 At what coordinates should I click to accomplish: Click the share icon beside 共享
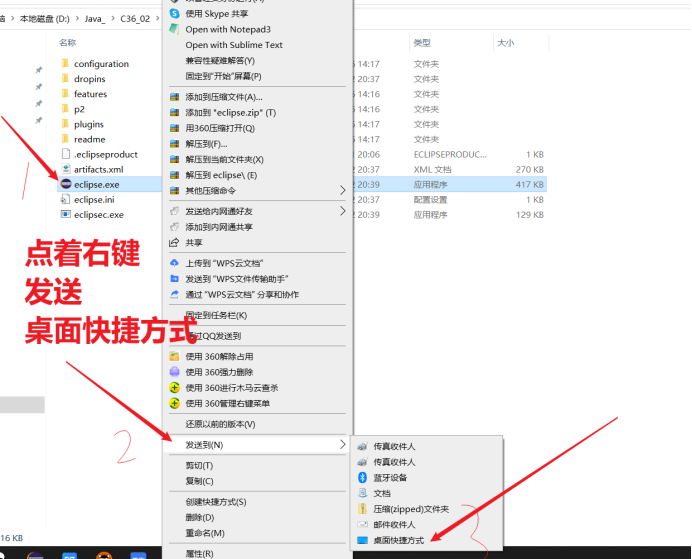(x=174, y=242)
